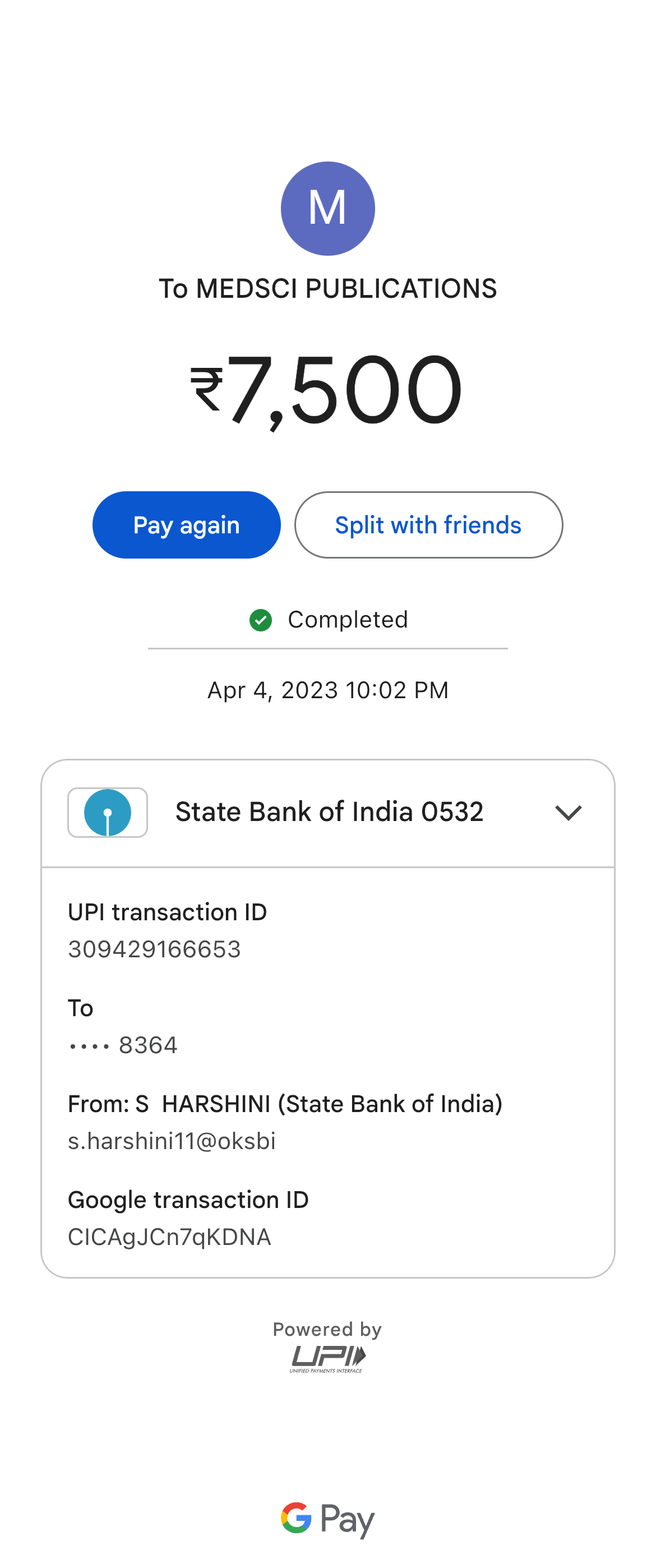This screenshot has height=1568, width=656.
Task: Tap the MEDSCI PUBLICATIONS avatar circle
Action: (327, 208)
